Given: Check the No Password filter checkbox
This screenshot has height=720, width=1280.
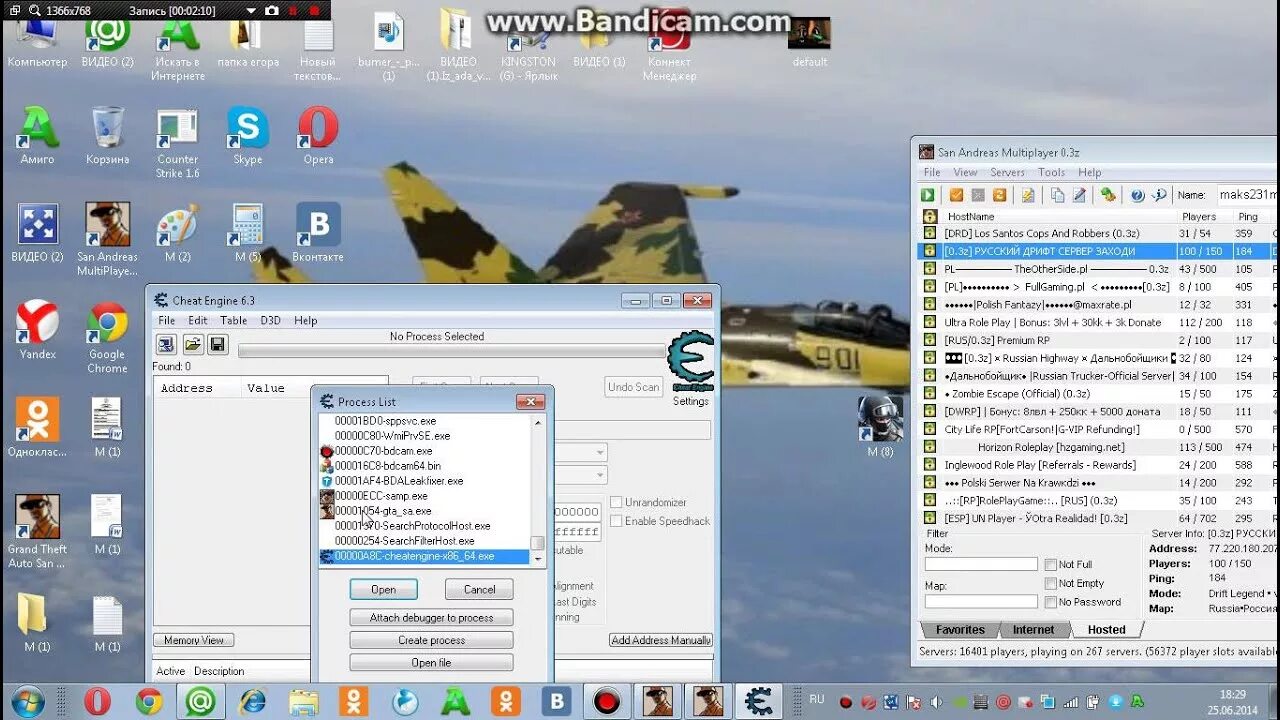Looking at the screenshot, I should (x=1050, y=602).
